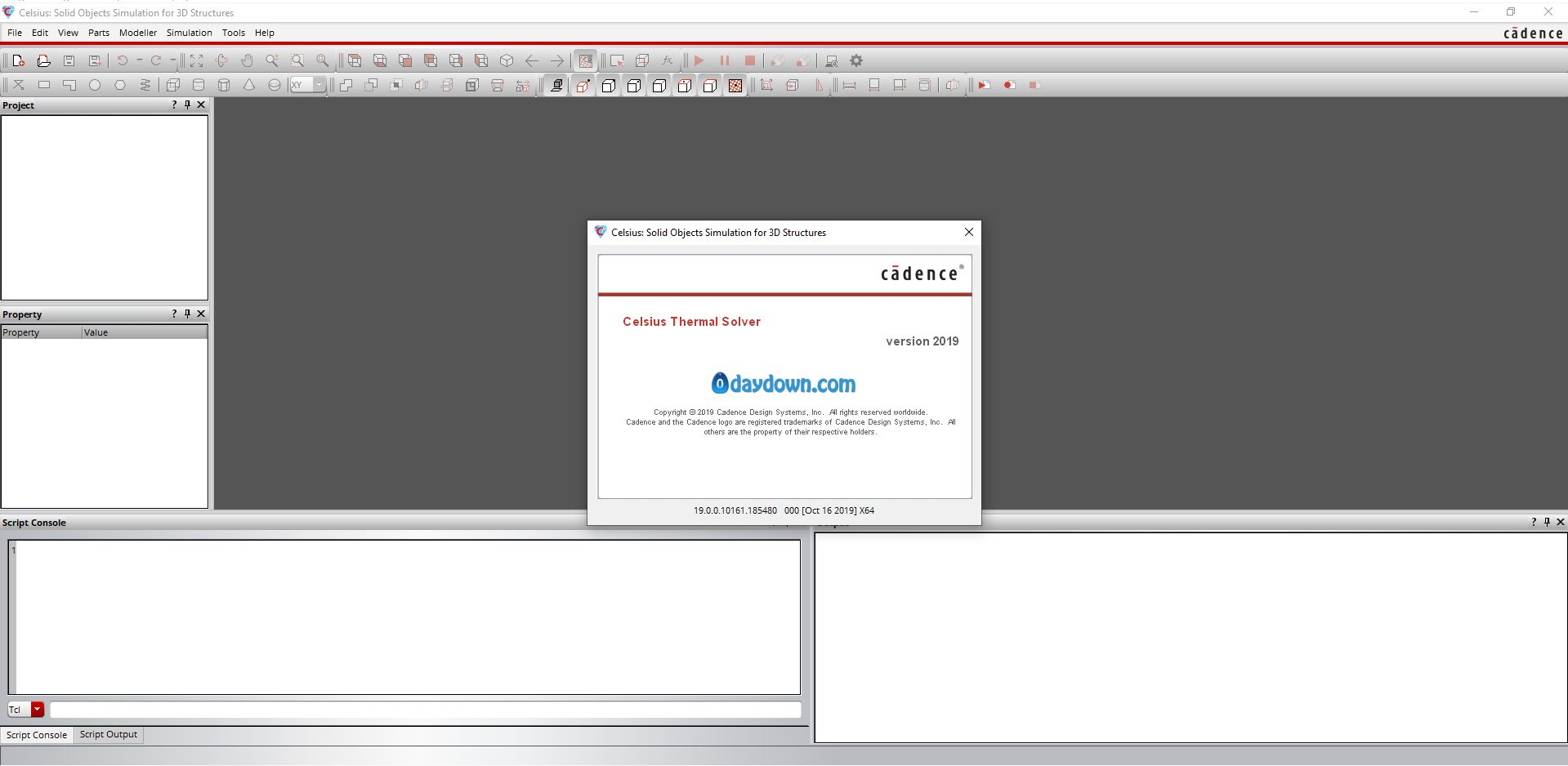Close the Project panel
This screenshot has width=1568, height=766.
point(201,105)
